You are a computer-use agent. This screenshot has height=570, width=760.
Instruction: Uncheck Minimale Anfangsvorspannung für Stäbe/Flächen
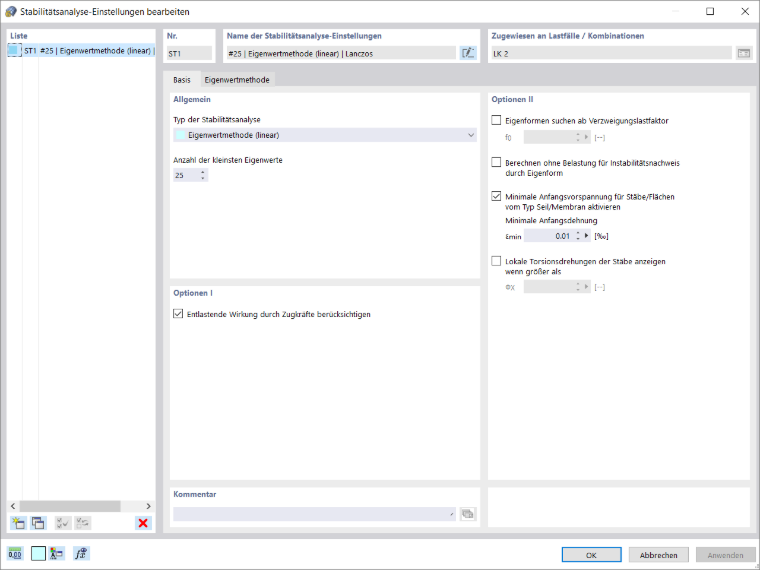tap(496, 196)
